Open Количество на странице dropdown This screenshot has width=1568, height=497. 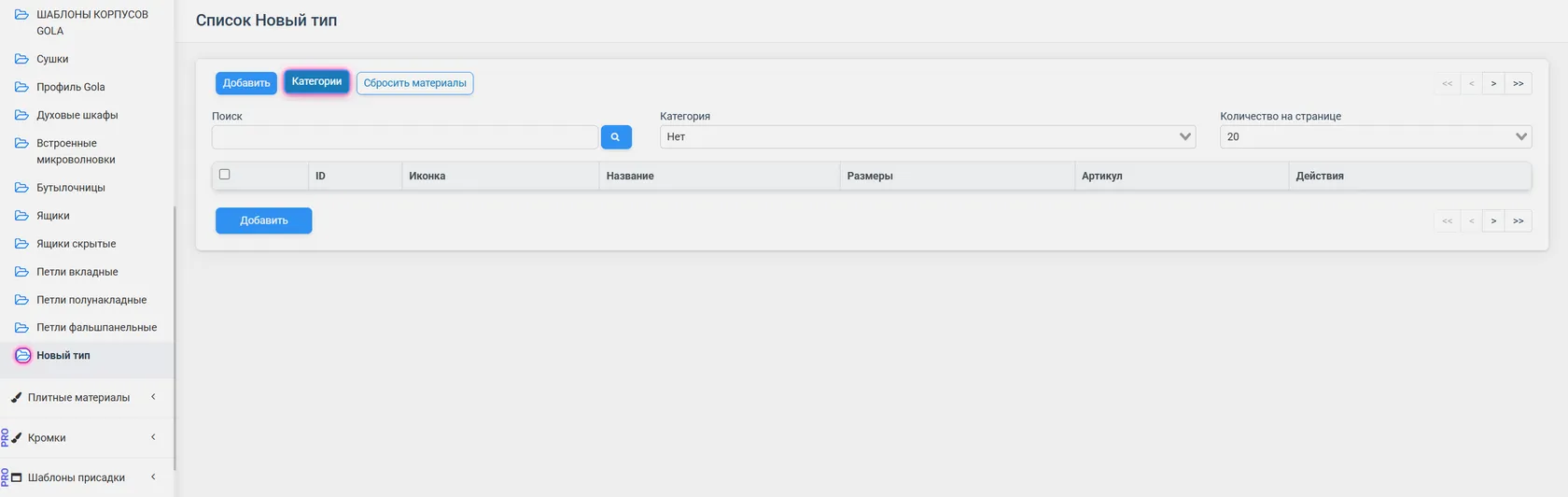coord(1376,137)
